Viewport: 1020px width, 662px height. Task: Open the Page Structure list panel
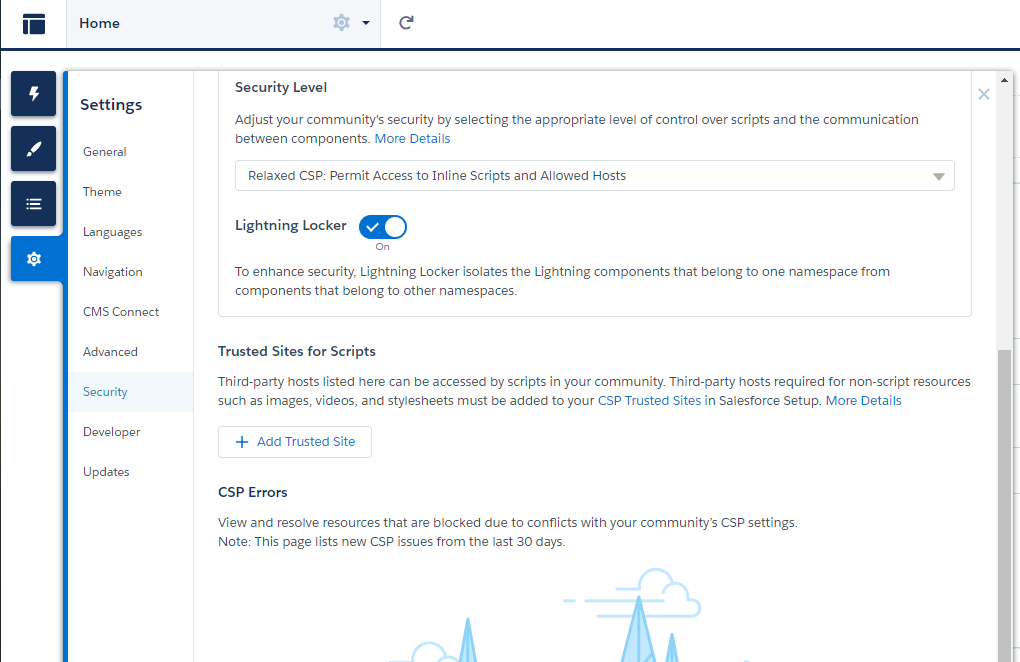[34, 203]
